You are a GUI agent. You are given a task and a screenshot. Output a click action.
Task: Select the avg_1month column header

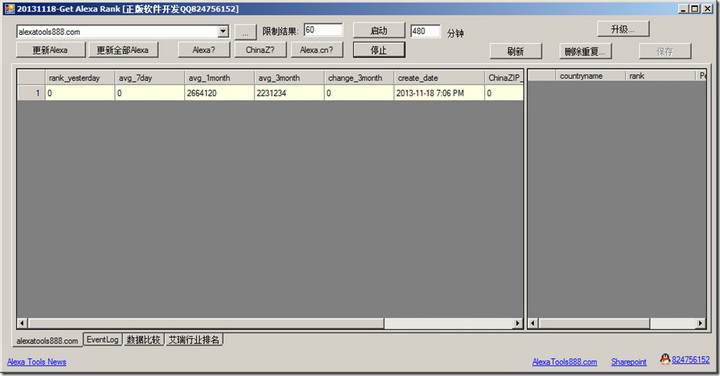tap(219, 78)
